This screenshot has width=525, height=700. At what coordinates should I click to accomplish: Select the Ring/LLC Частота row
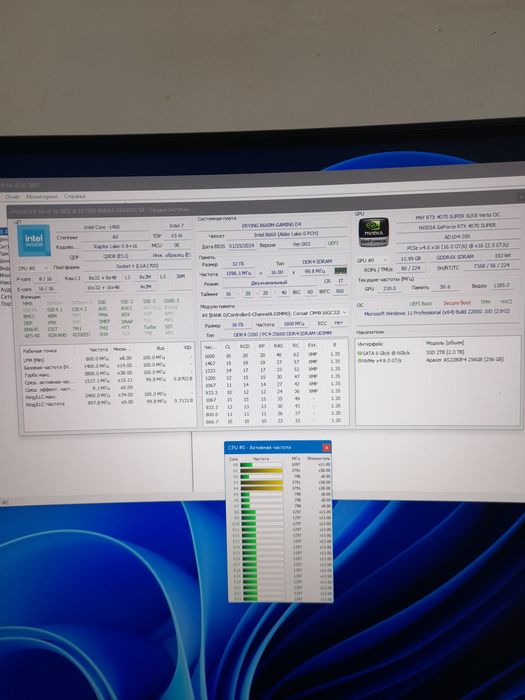[108, 403]
